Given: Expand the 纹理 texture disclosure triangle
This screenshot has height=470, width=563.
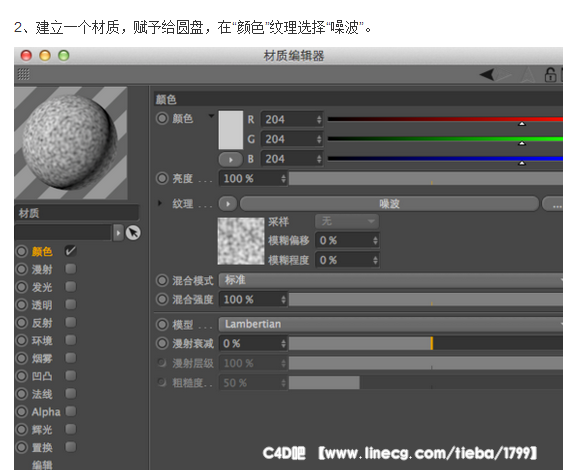Looking at the screenshot, I should tap(160, 203).
